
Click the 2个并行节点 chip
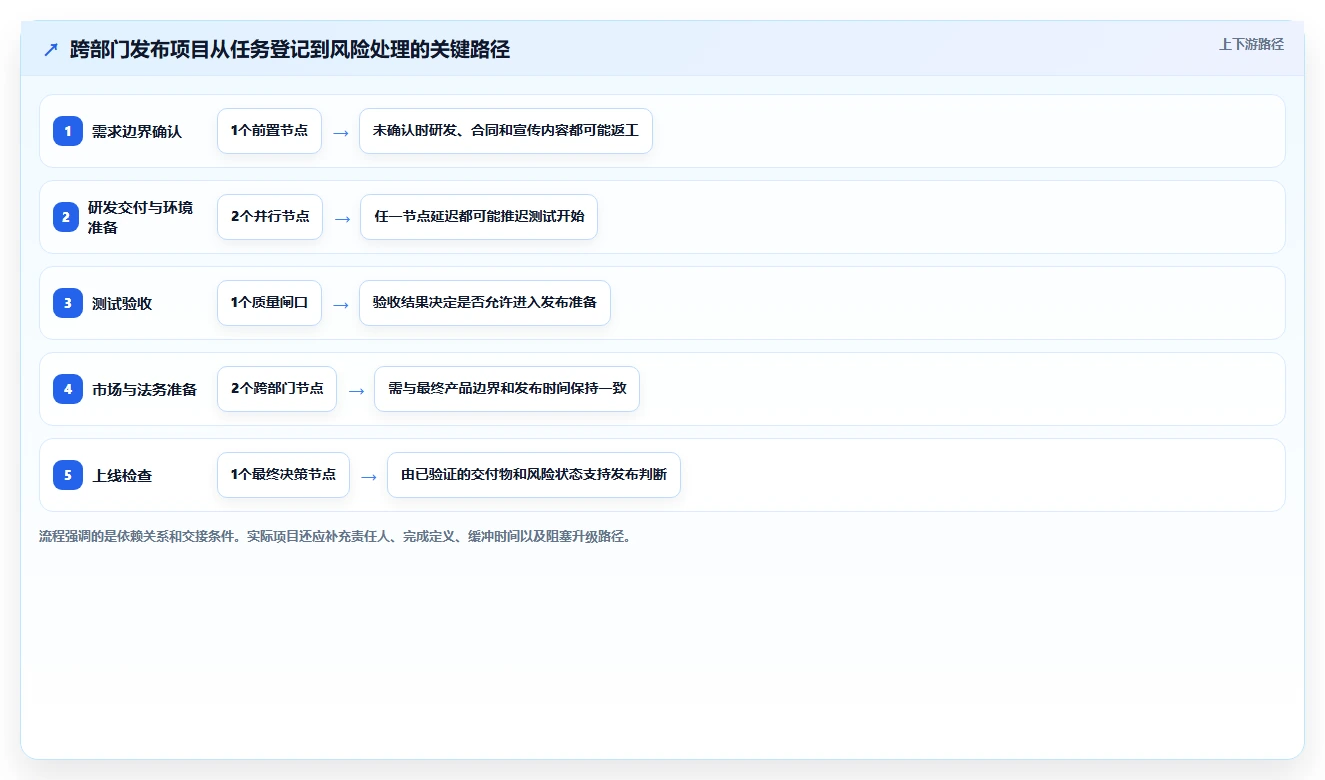270,217
